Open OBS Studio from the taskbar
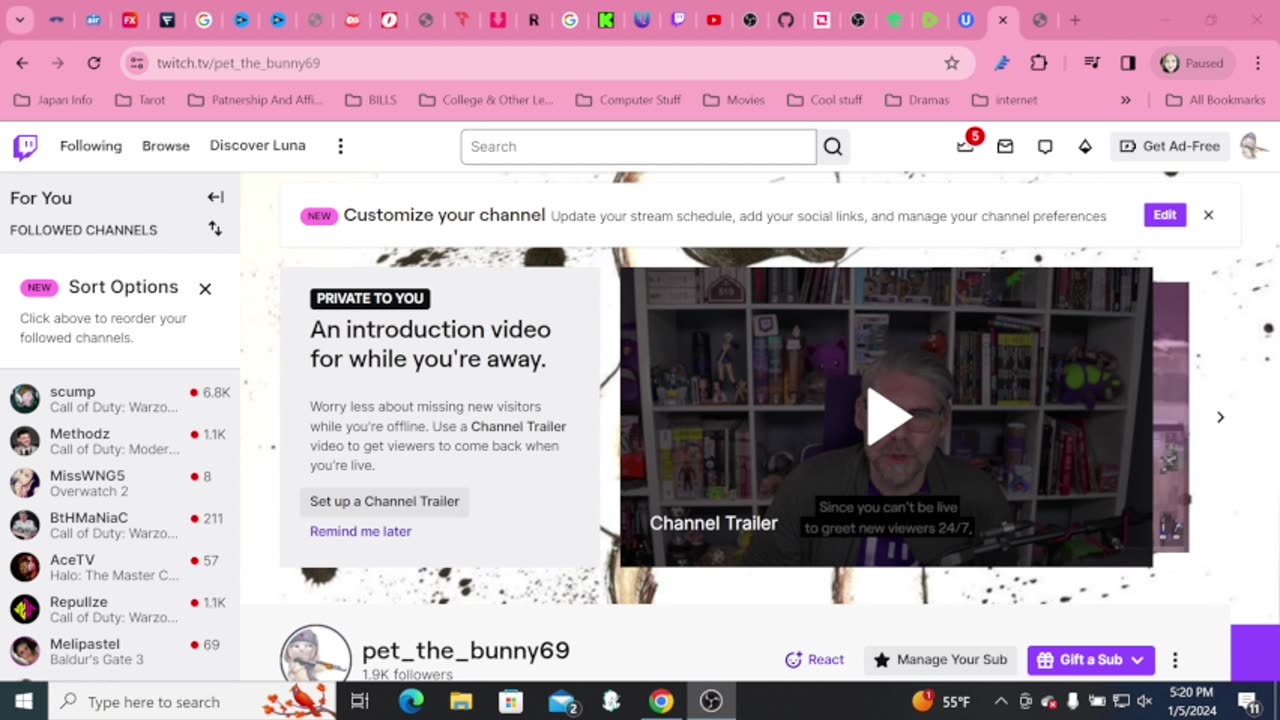Image resolution: width=1280 pixels, height=720 pixels. [x=711, y=702]
